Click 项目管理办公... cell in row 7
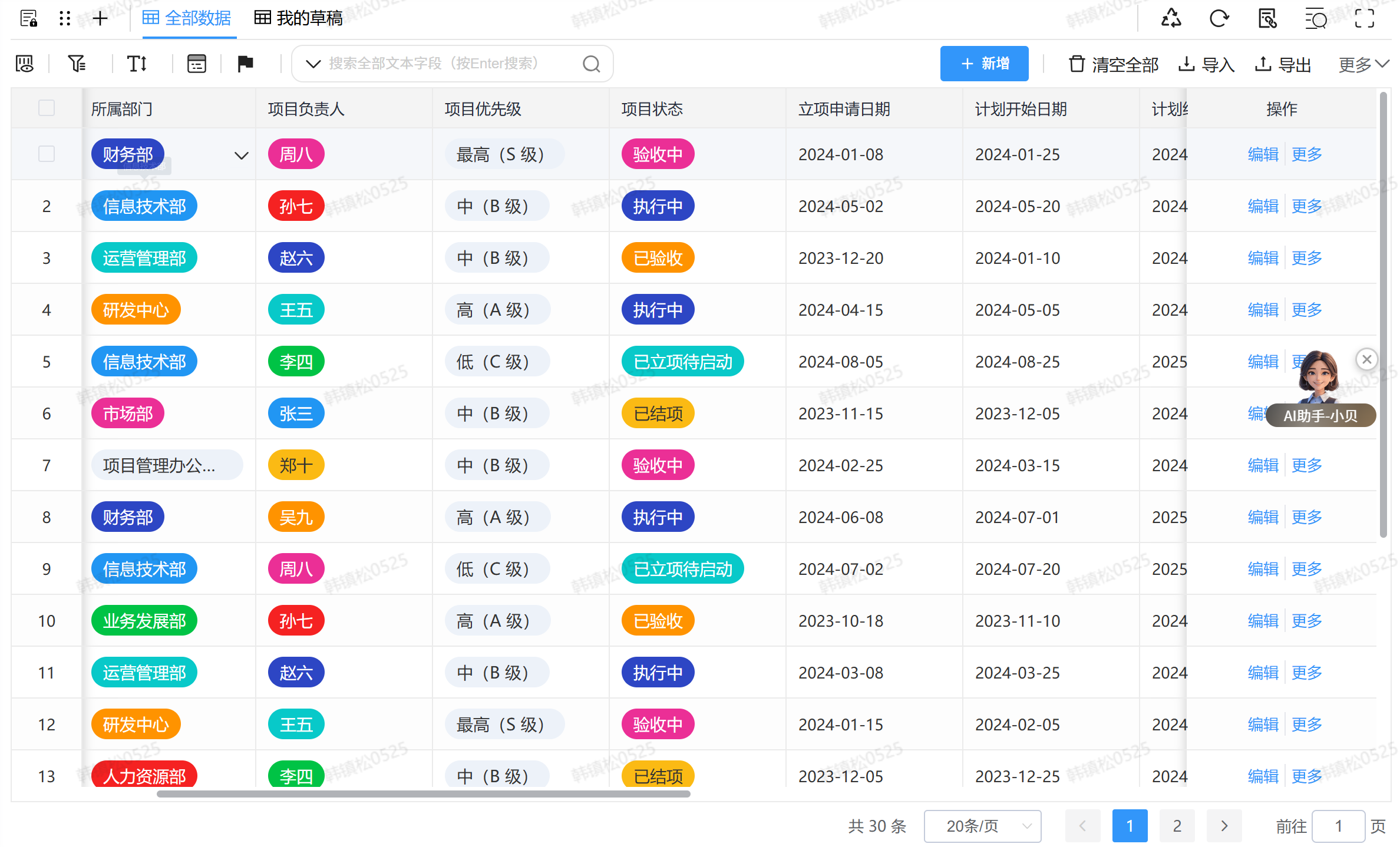Screen dimensions: 1400x847 pyautogui.click(x=167, y=465)
